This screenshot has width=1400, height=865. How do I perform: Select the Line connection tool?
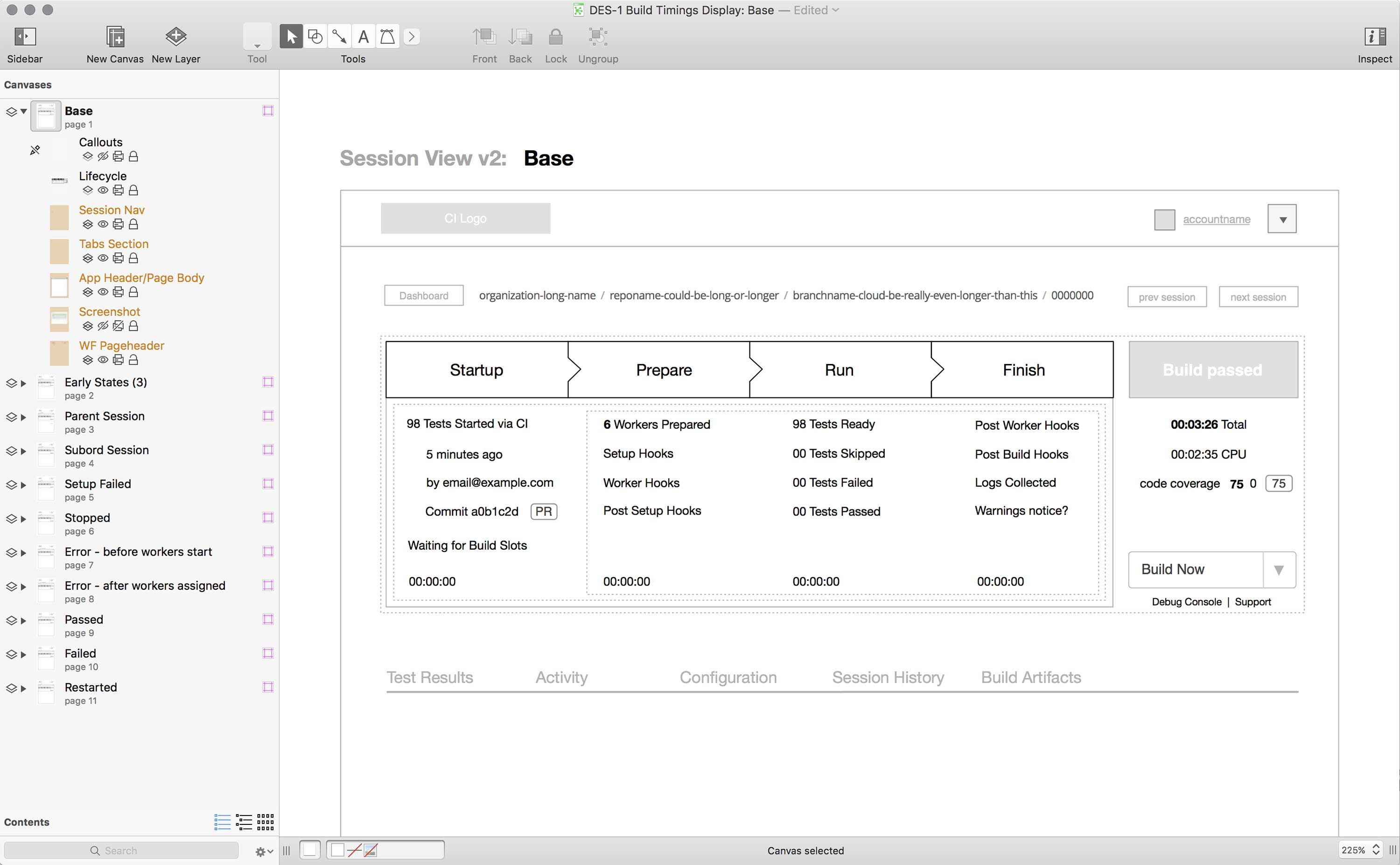pos(339,36)
